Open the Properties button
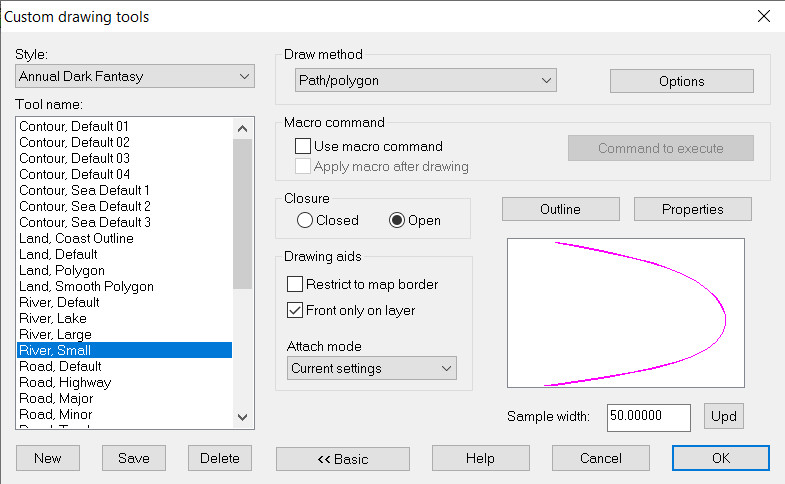 coord(692,209)
